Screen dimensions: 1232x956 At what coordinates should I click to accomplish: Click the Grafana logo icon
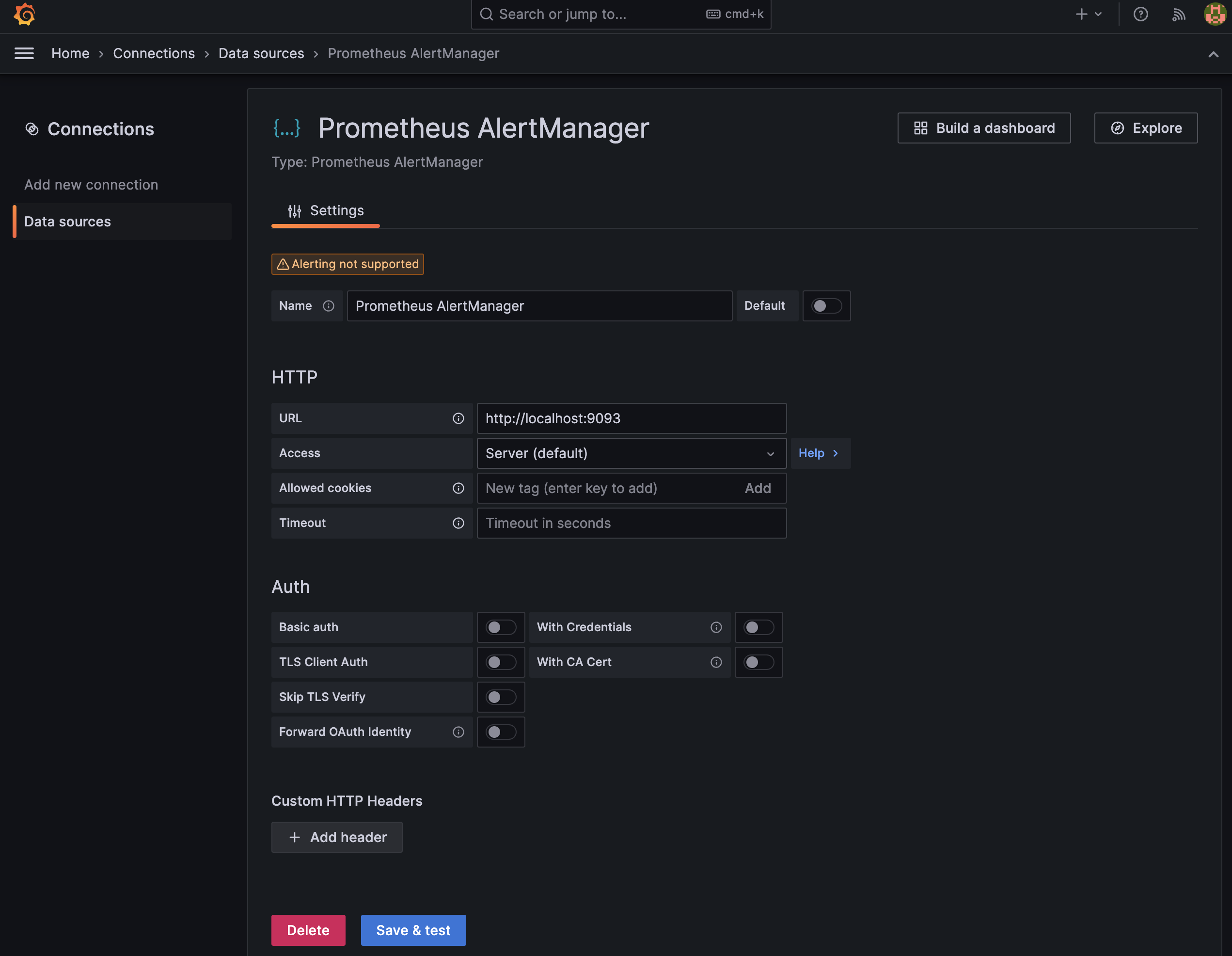(25, 14)
